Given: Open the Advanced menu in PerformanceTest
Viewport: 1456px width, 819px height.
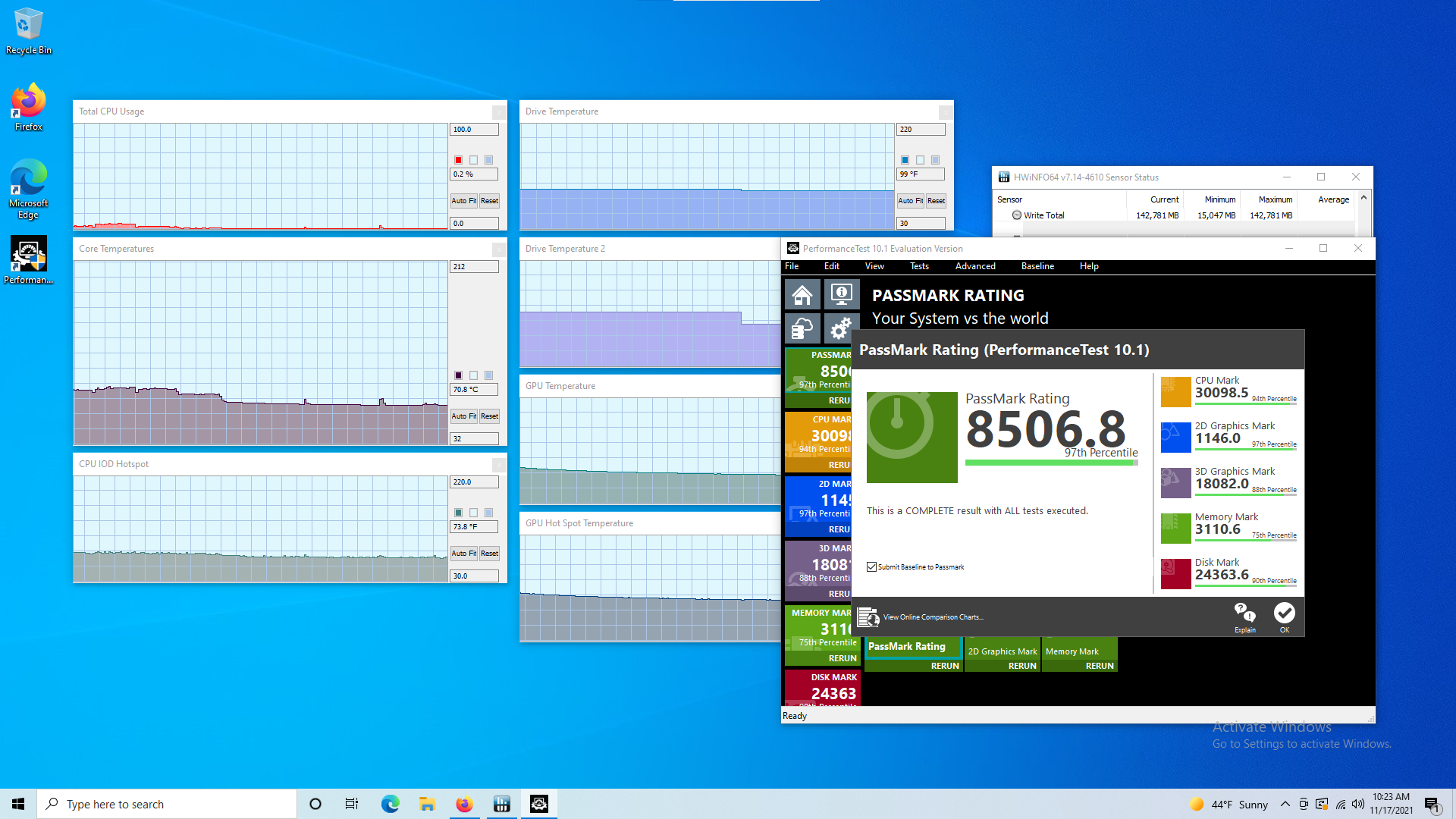Looking at the screenshot, I should (x=974, y=266).
